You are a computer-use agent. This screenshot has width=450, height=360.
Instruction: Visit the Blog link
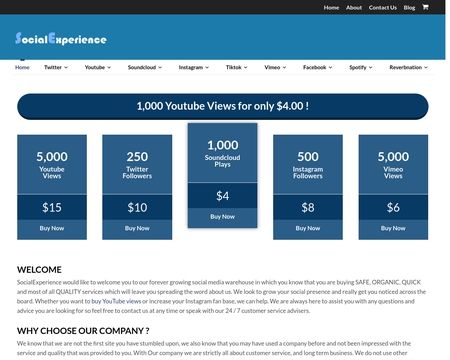[x=409, y=7]
